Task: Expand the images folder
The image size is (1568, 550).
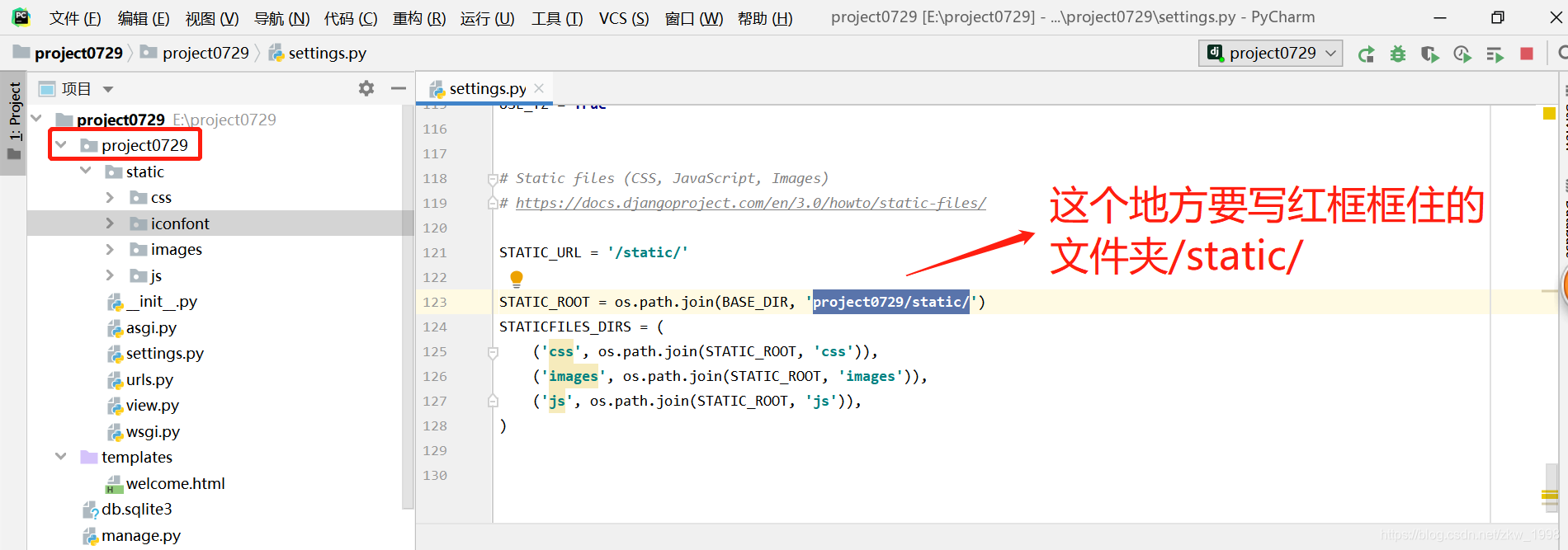Action: click(110, 249)
